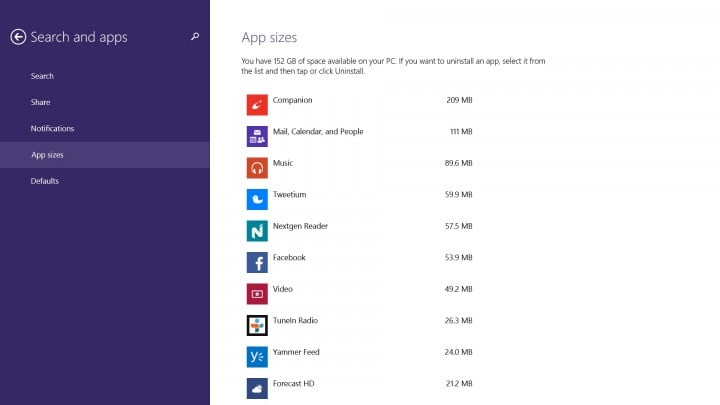Open the settings search magnifier icon
The image size is (720, 405).
click(x=195, y=36)
